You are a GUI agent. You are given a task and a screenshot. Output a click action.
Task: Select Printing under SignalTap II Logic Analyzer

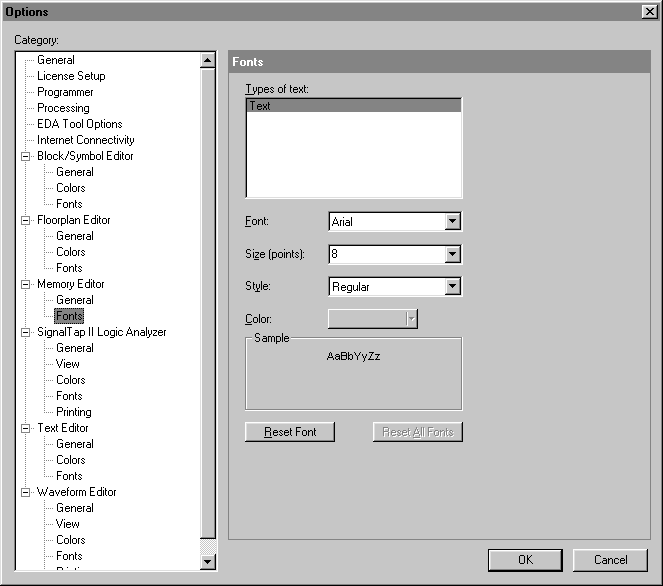pos(73,412)
